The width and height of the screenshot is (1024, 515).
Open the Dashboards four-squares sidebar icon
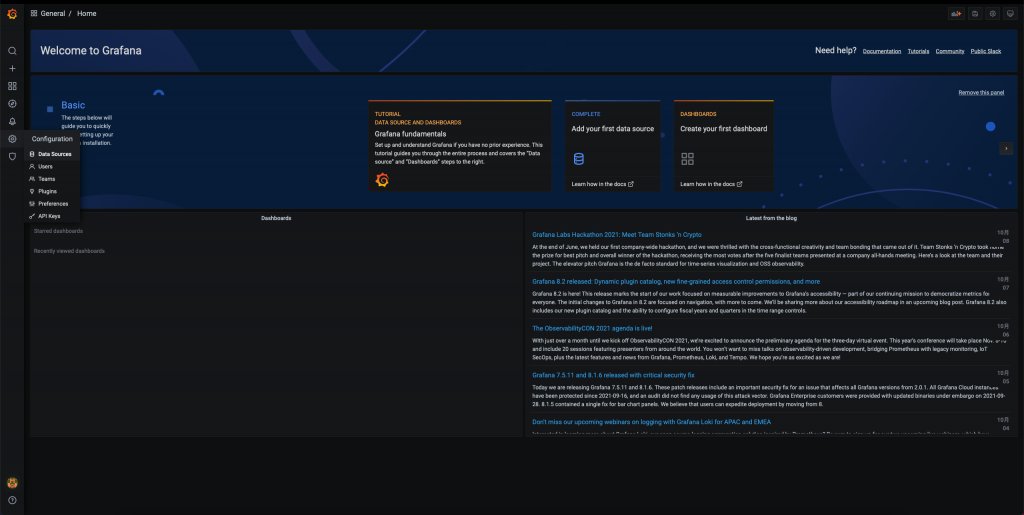[x=12, y=86]
